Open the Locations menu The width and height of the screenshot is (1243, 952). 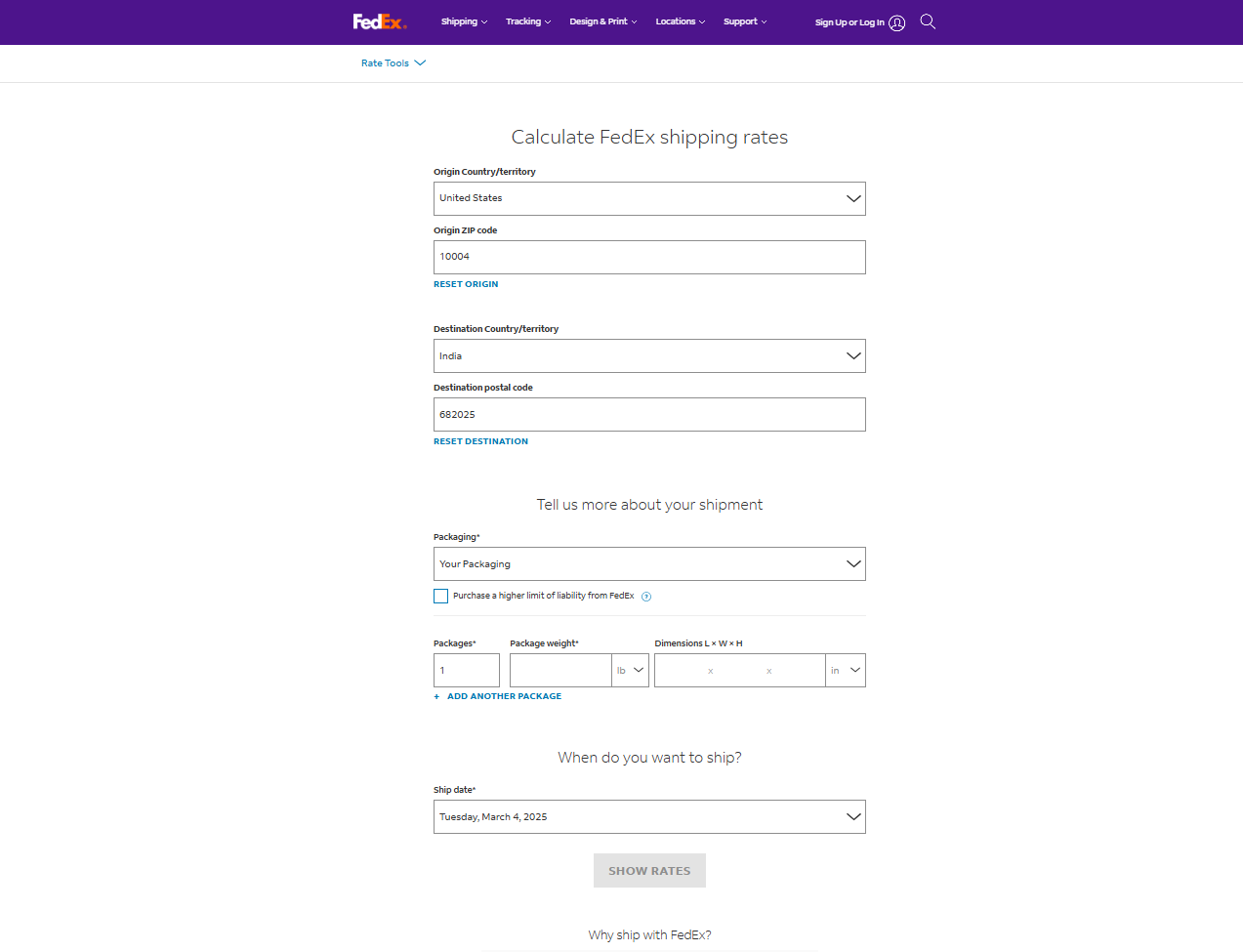click(x=681, y=21)
